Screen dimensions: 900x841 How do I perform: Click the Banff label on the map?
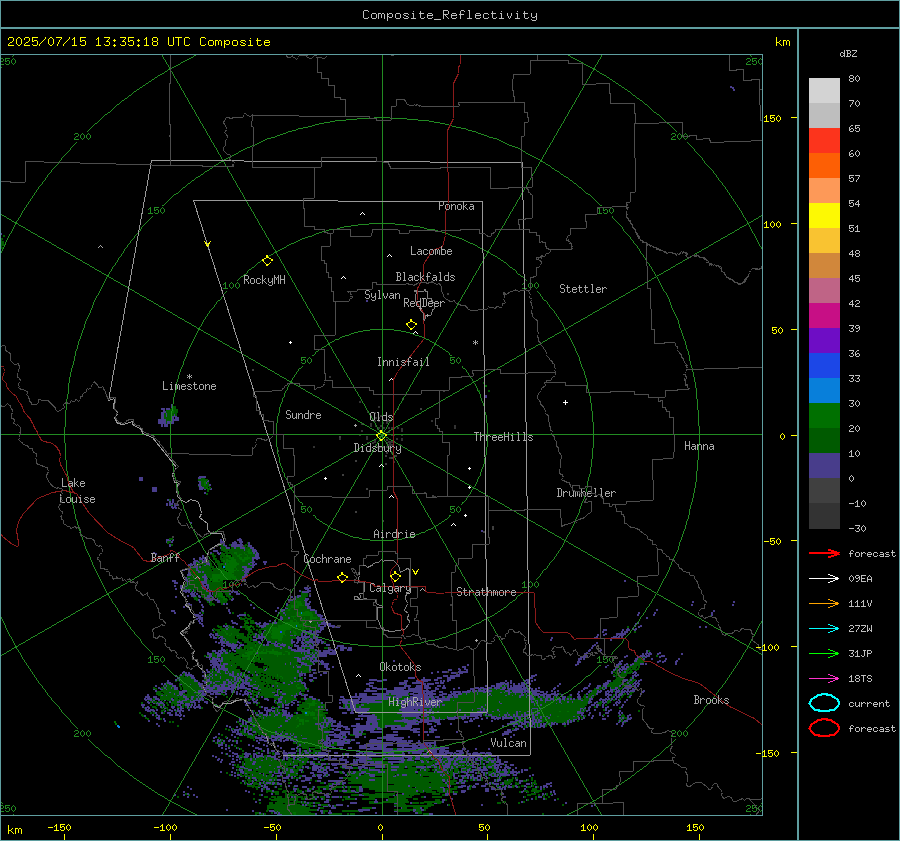click(165, 557)
